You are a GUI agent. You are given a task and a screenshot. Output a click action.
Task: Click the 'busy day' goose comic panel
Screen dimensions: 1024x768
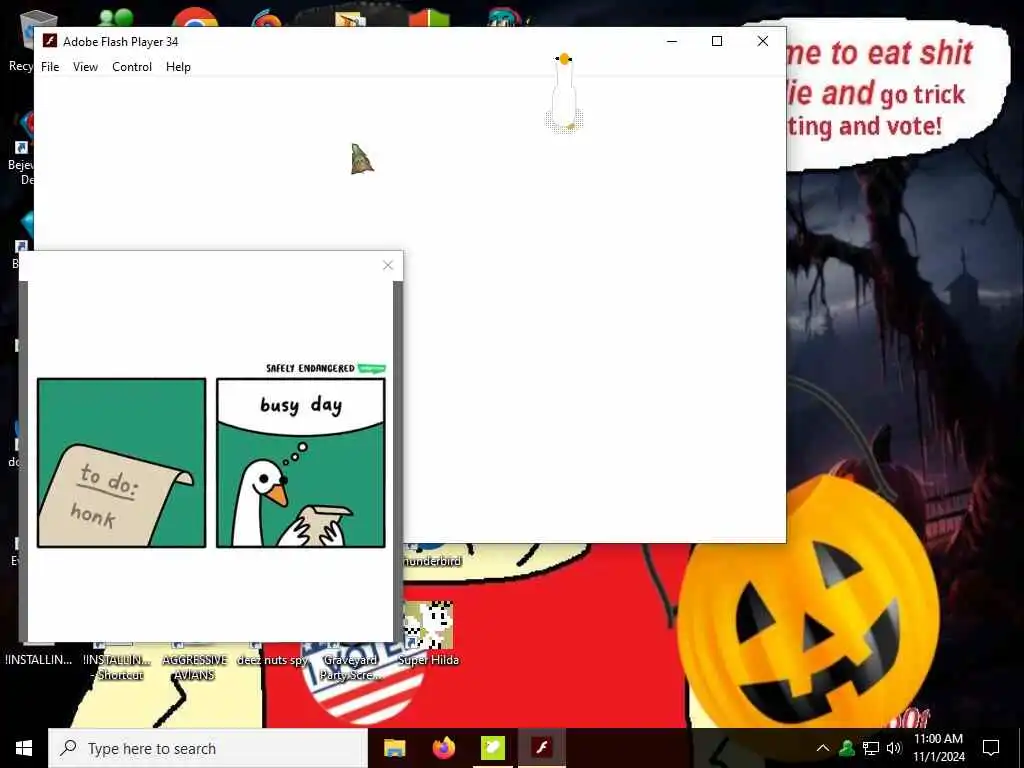pos(301,462)
